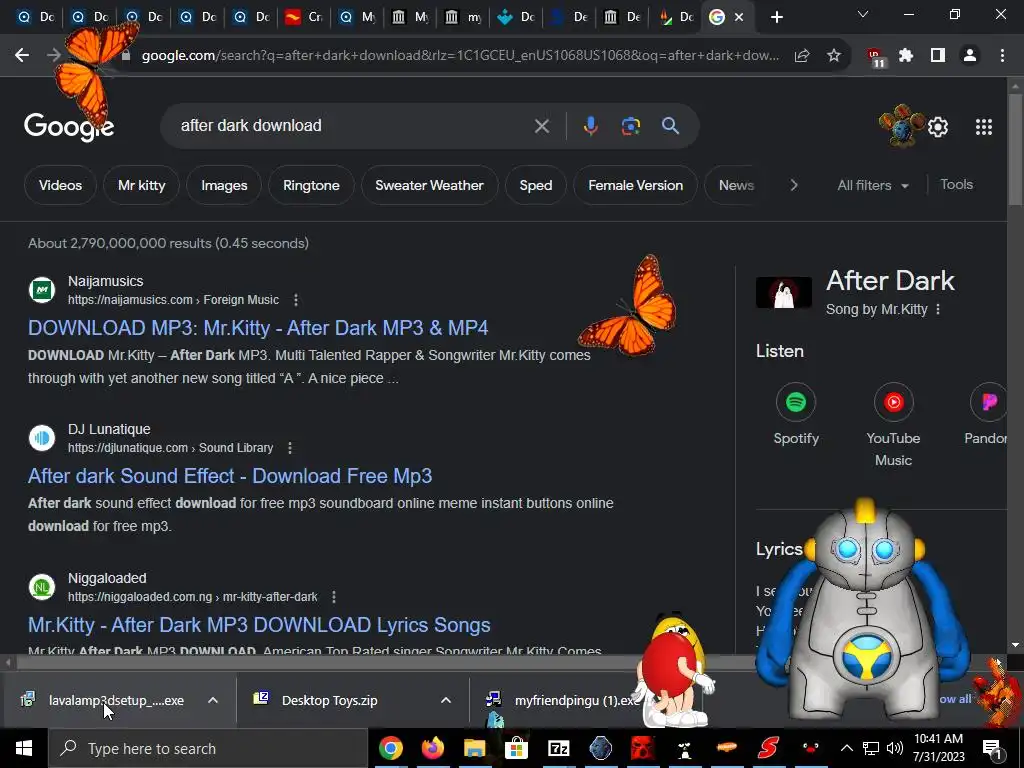Screen dimensions: 1024x768
Task: Select the Mr kitty filter chip
Action: 142,185
